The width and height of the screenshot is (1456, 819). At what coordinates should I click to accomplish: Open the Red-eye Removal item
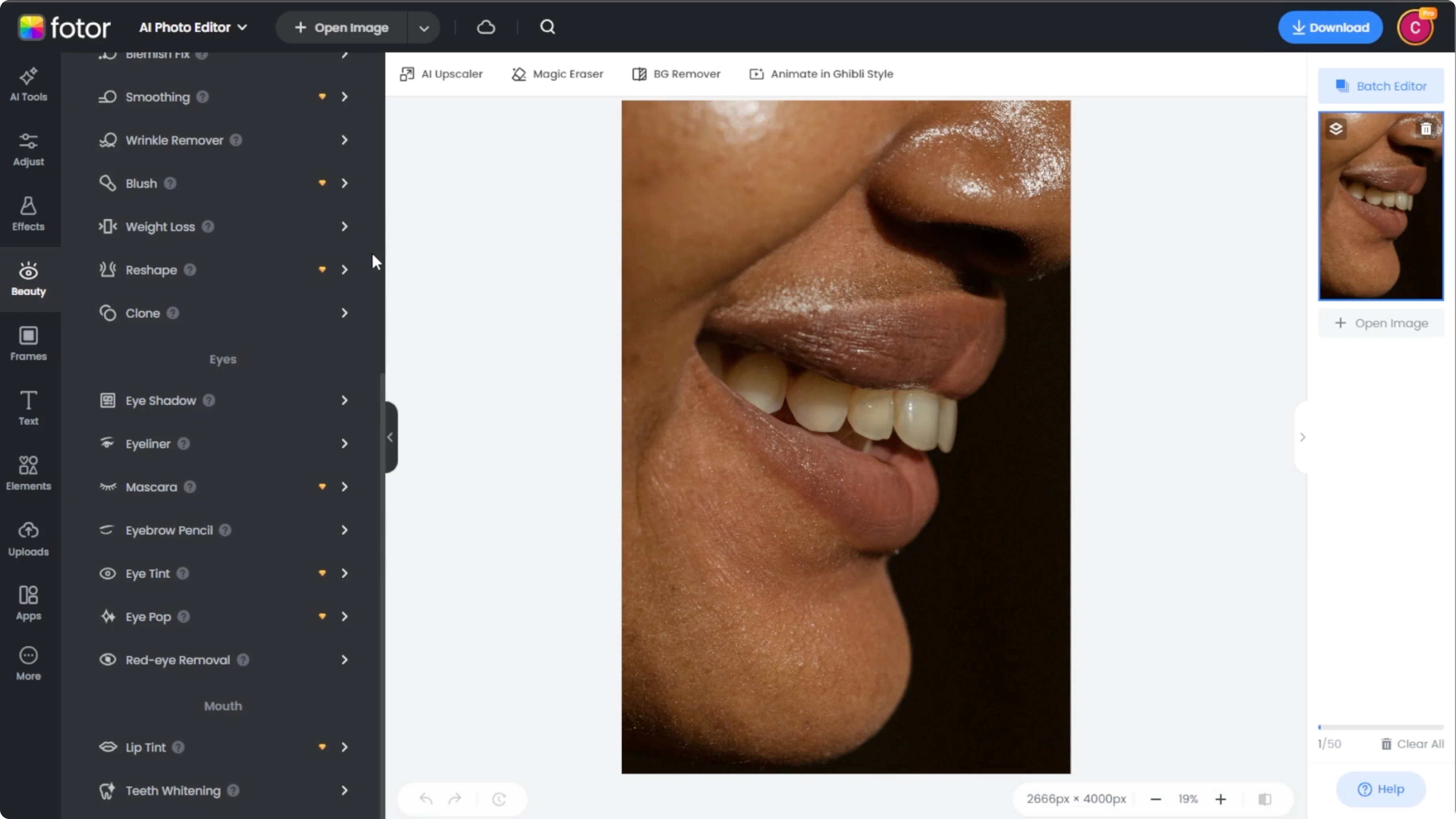[x=223, y=660]
